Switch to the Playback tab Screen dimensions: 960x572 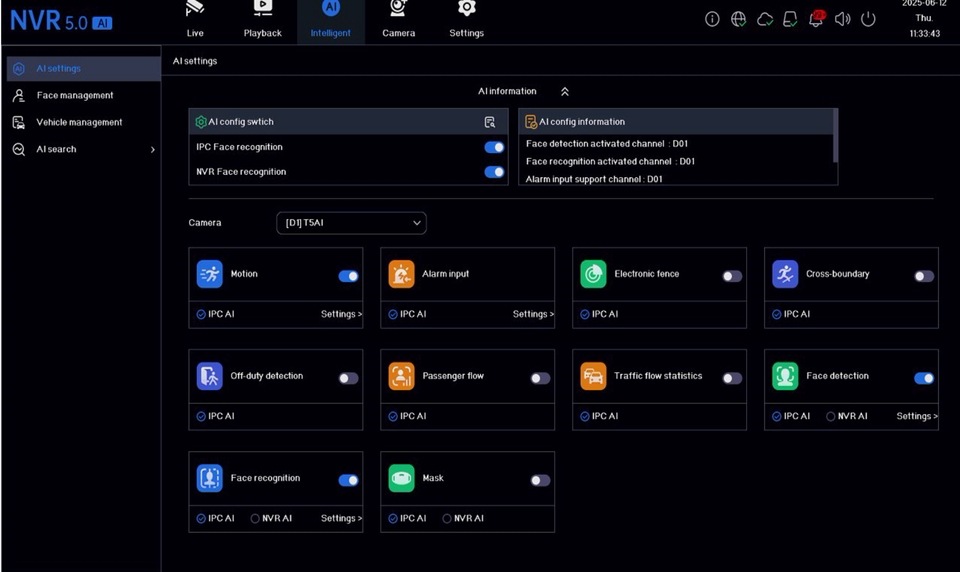click(263, 20)
